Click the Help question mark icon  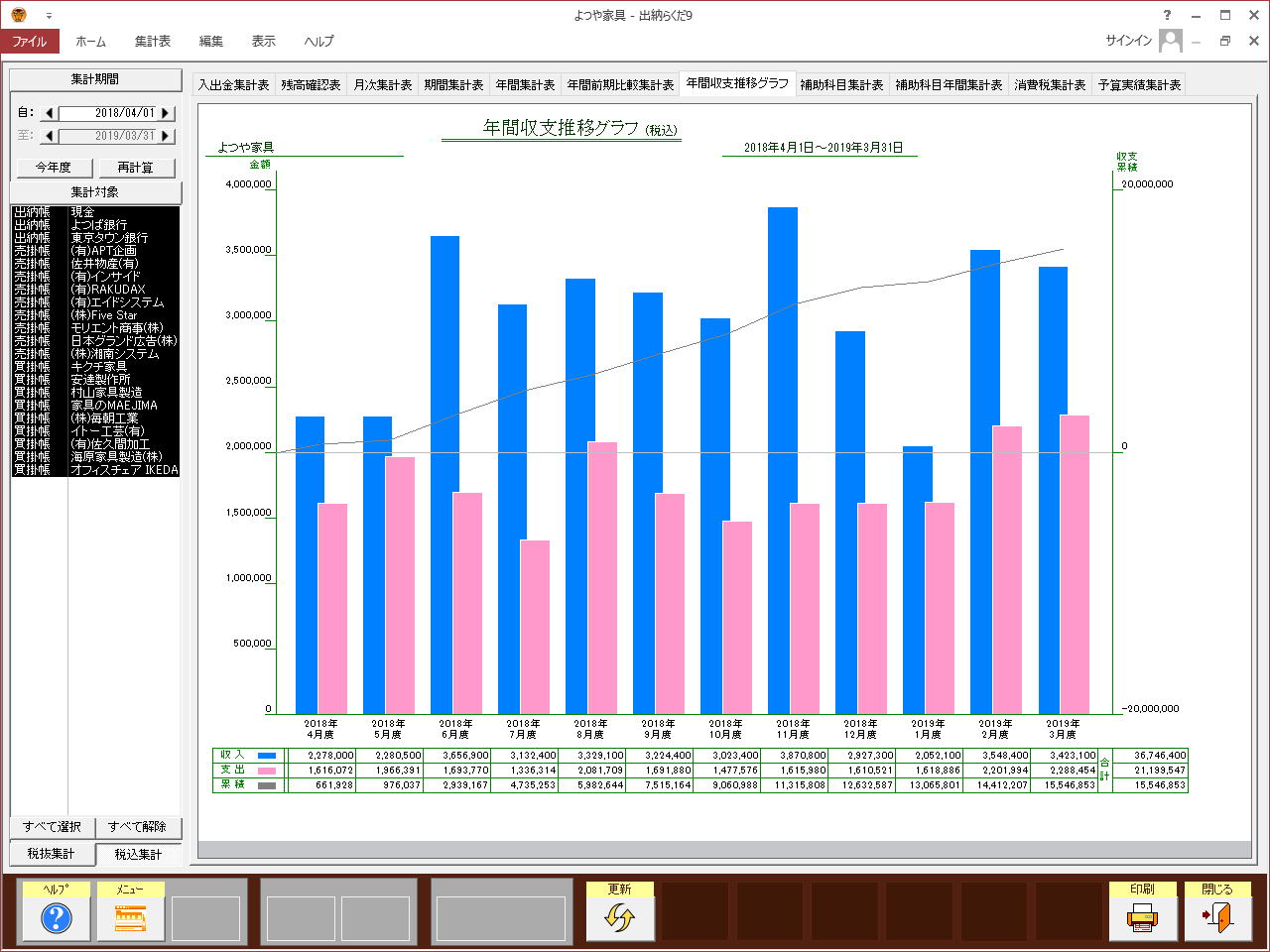coord(57,918)
